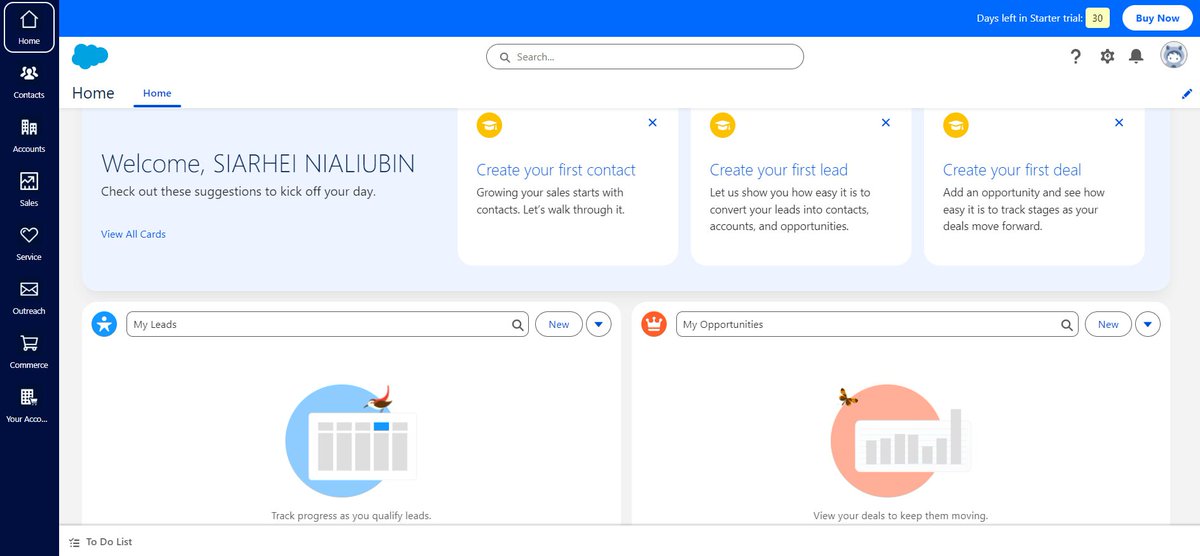Open the Help question mark icon
Image resolution: width=1200 pixels, height=556 pixels.
point(1075,57)
